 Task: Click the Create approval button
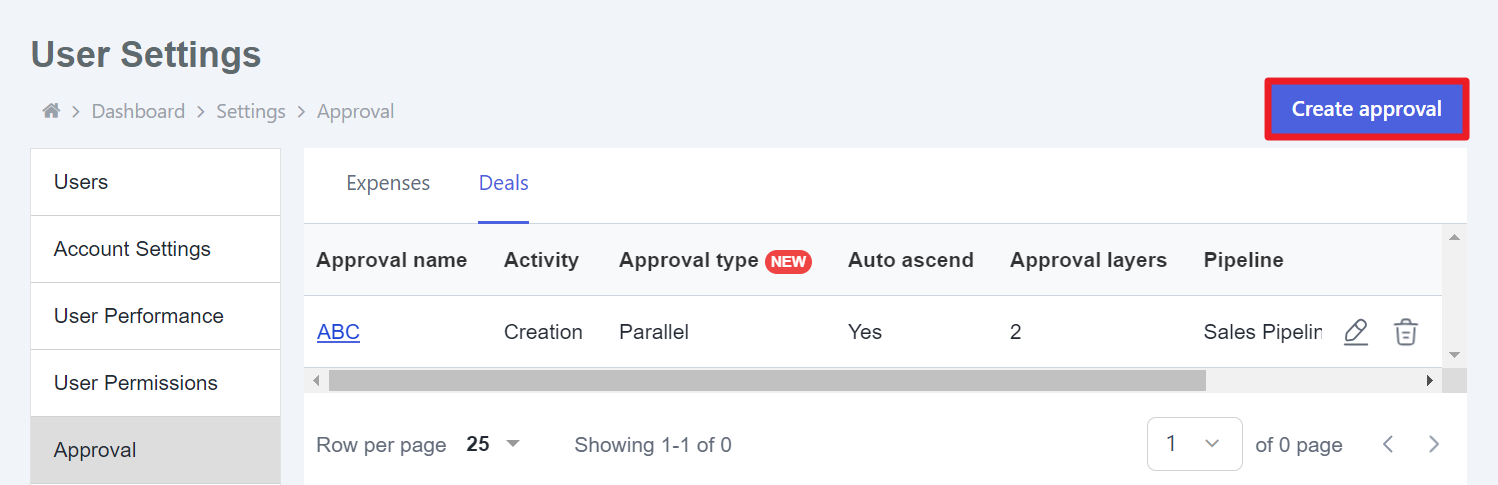(x=1367, y=109)
